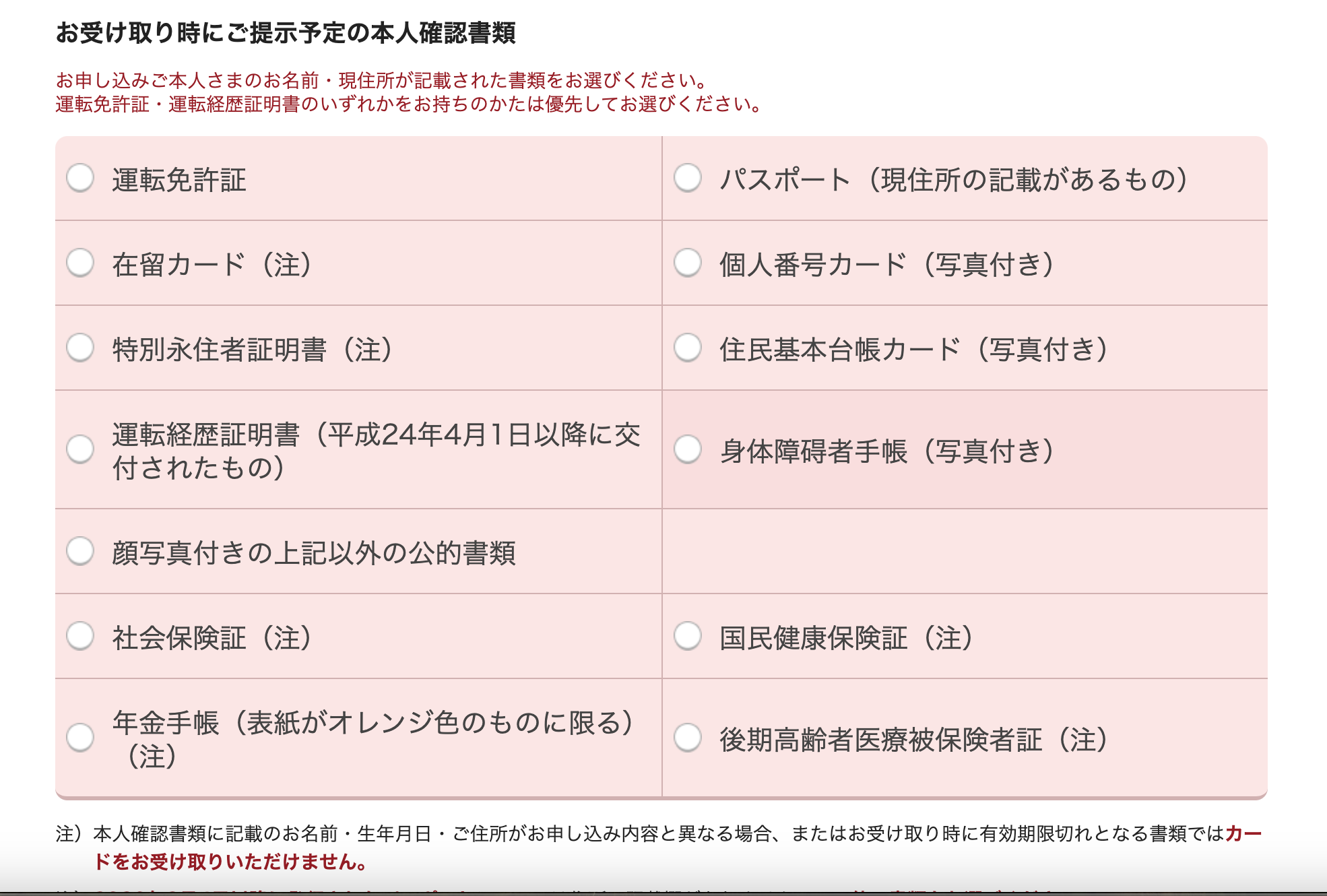Image resolution: width=1327 pixels, height=896 pixels.
Task: Pick the 個人番号カード（写真付き） radio option
Action: pyautogui.click(x=688, y=263)
